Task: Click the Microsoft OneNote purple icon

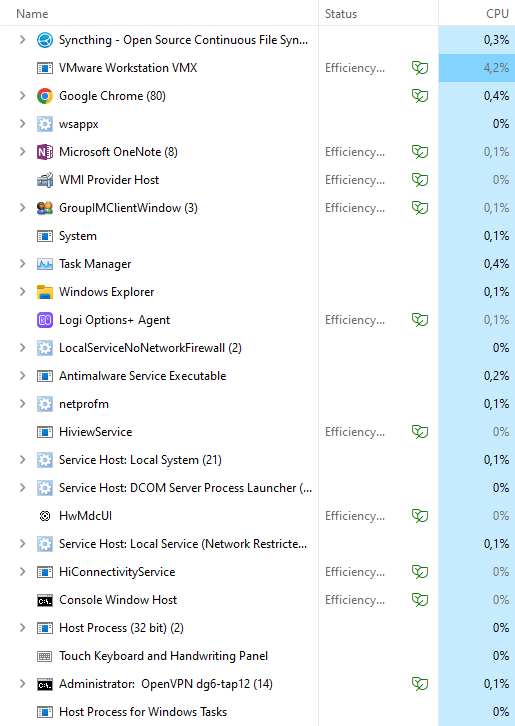Action: (x=44, y=152)
